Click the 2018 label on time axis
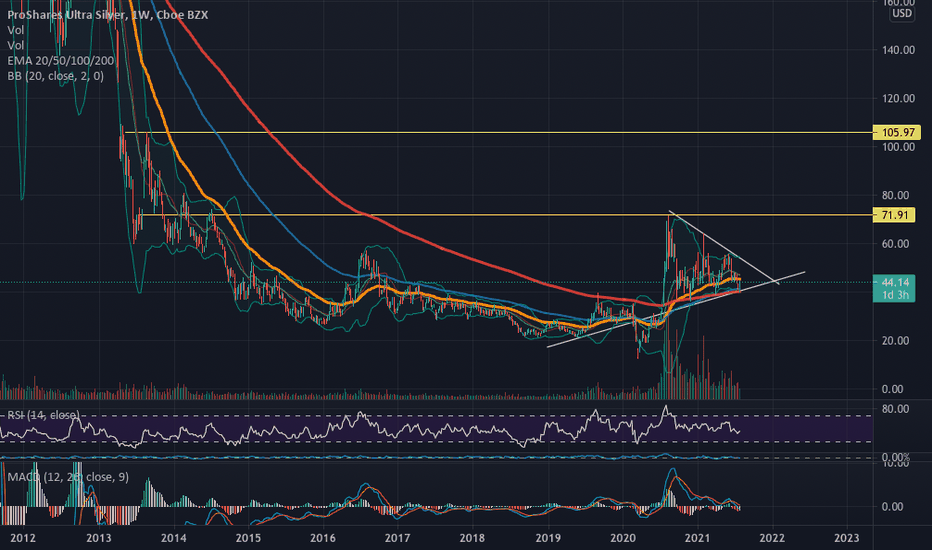This screenshot has height=550, width=932. click(472, 538)
